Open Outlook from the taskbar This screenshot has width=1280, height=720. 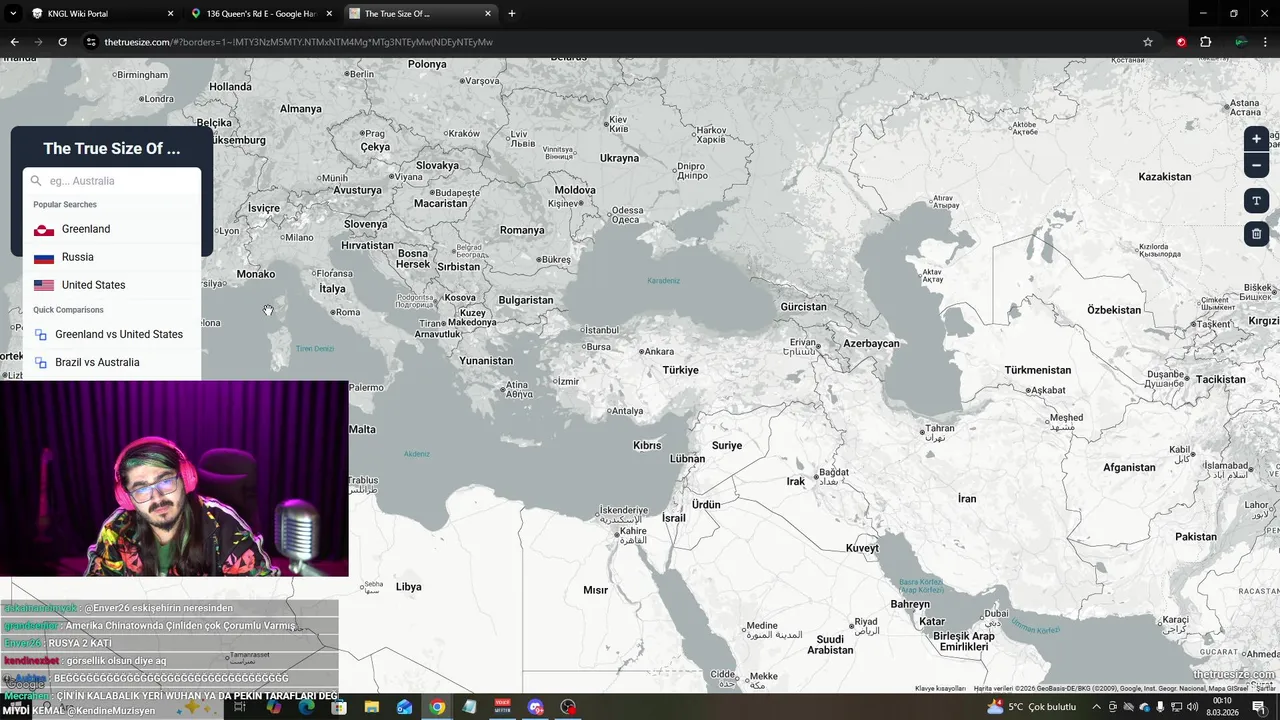[404, 707]
